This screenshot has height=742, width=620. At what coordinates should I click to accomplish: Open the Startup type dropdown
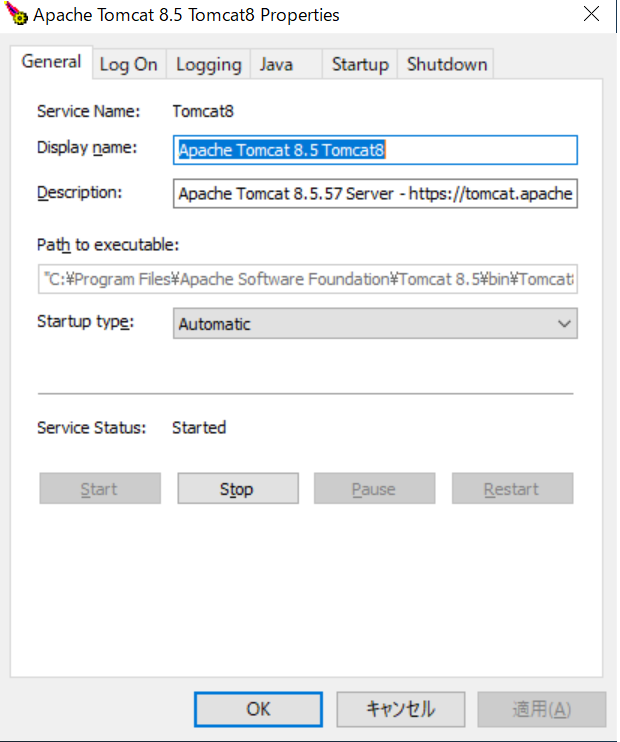[x=375, y=324]
